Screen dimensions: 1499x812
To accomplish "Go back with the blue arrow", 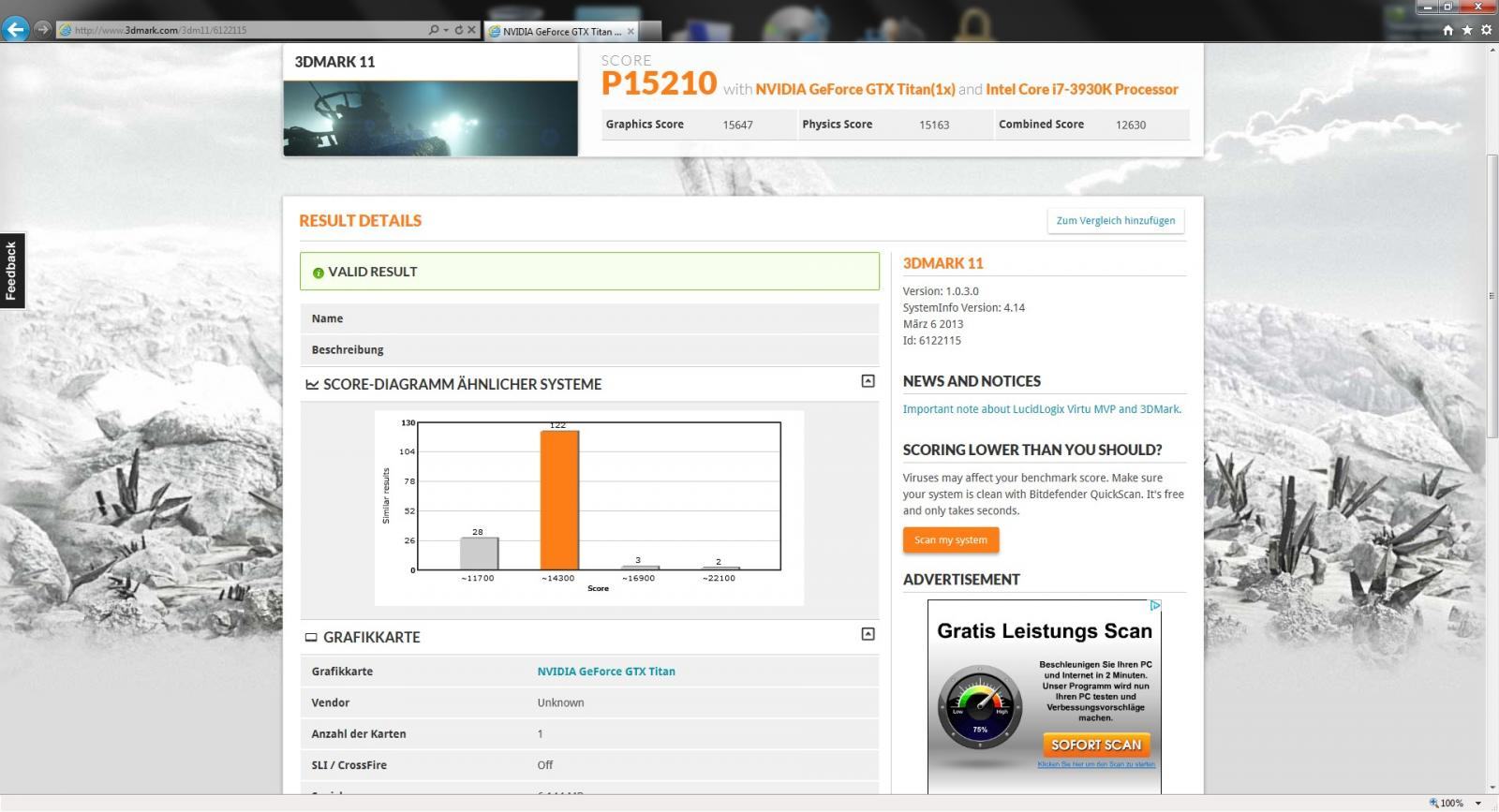I will 14,29.
